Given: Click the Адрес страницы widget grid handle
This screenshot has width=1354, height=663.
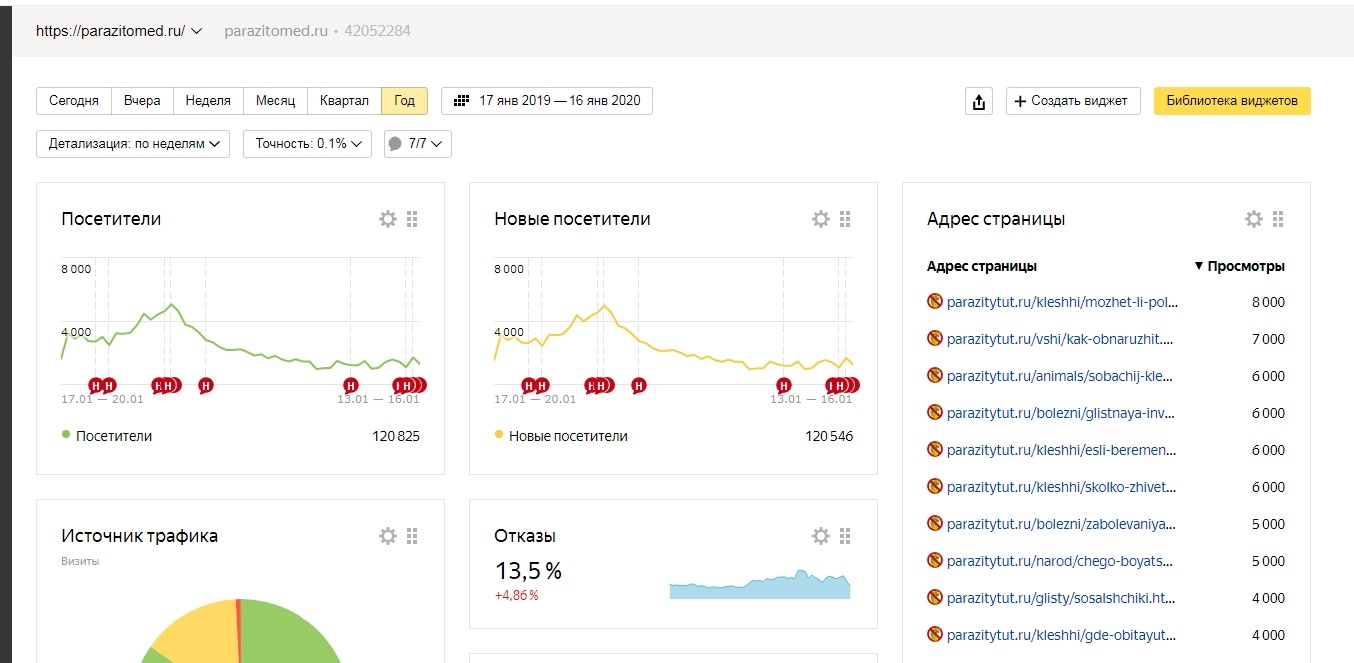Looking at the screenshot, I should tap(1278, 219).
